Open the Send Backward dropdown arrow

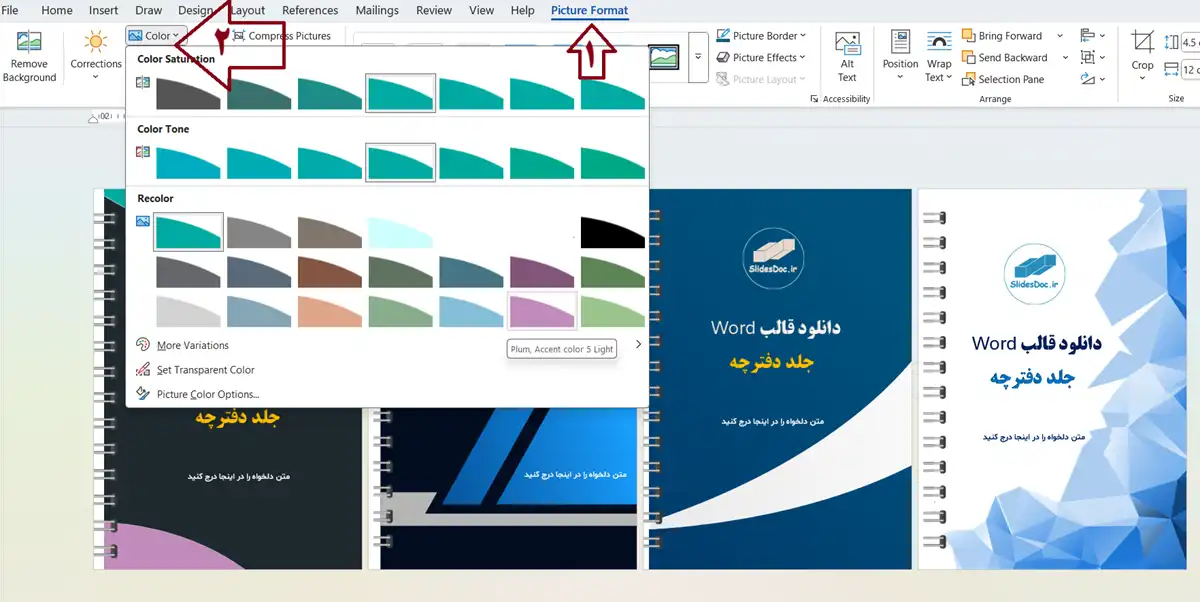coord(1065,58)
